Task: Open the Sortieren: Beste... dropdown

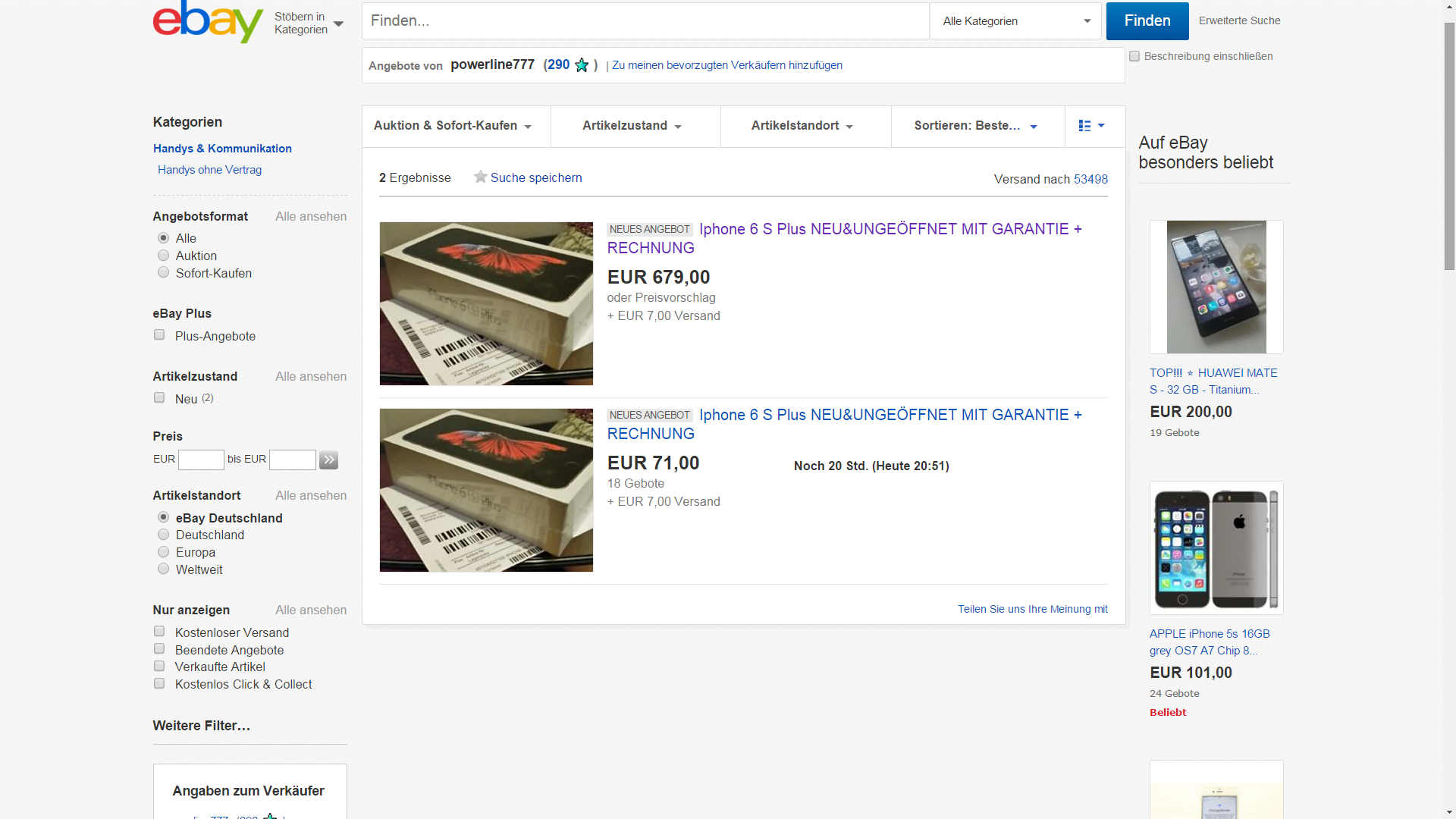Action: point(975,126)
